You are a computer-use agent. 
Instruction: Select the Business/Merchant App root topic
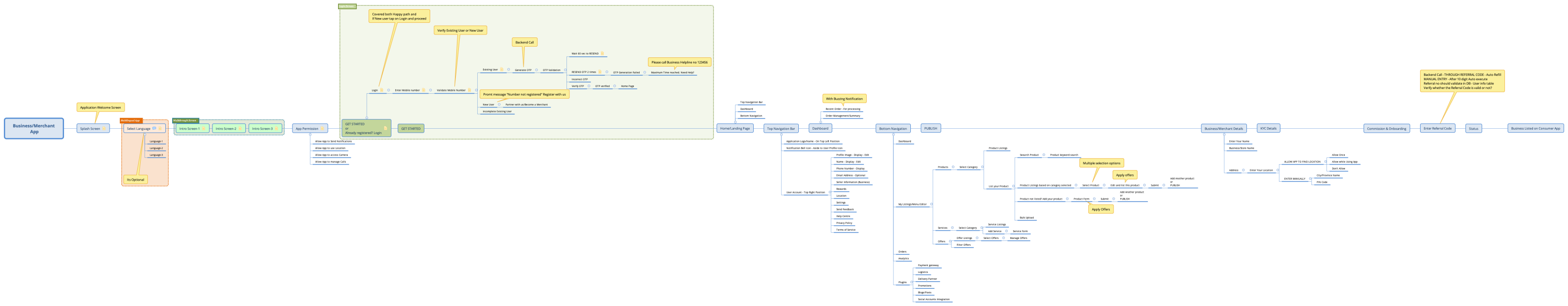click(x=34, y=129)
